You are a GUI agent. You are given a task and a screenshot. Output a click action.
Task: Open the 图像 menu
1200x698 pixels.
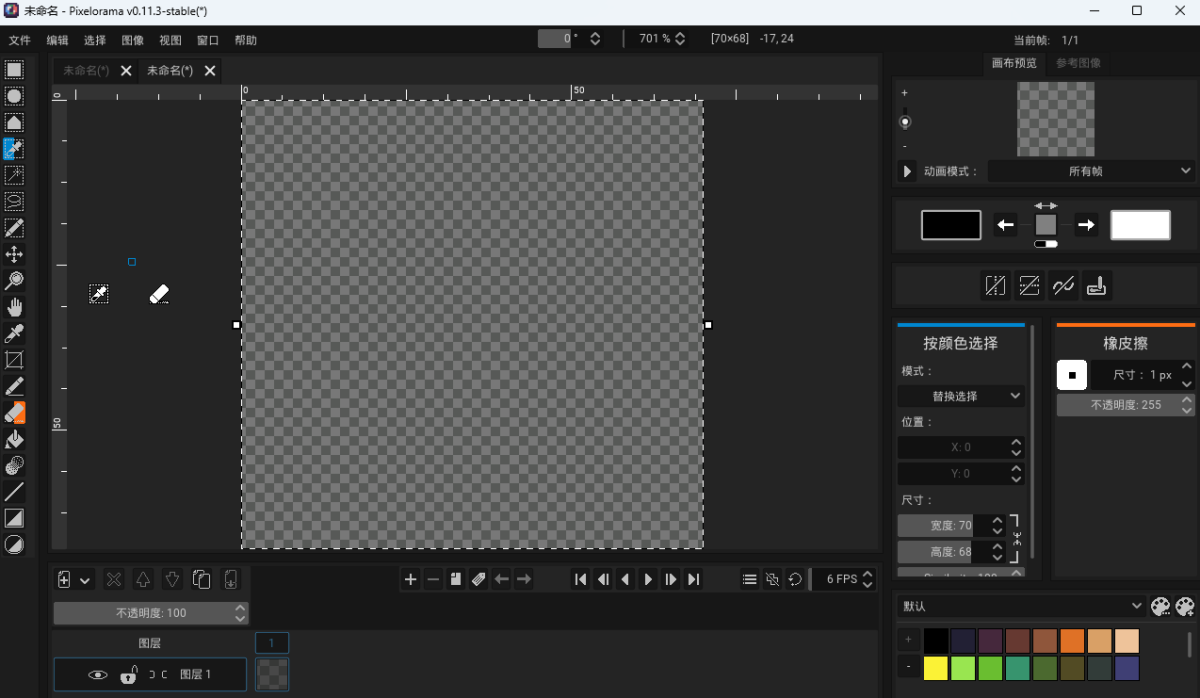pos(132,41)
